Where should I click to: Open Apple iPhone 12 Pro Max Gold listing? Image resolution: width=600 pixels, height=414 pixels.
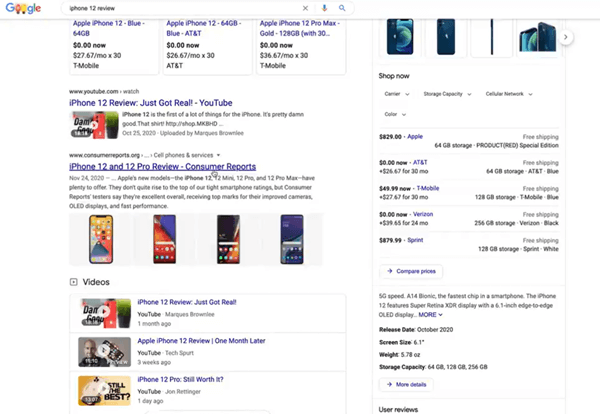[300, 28]
